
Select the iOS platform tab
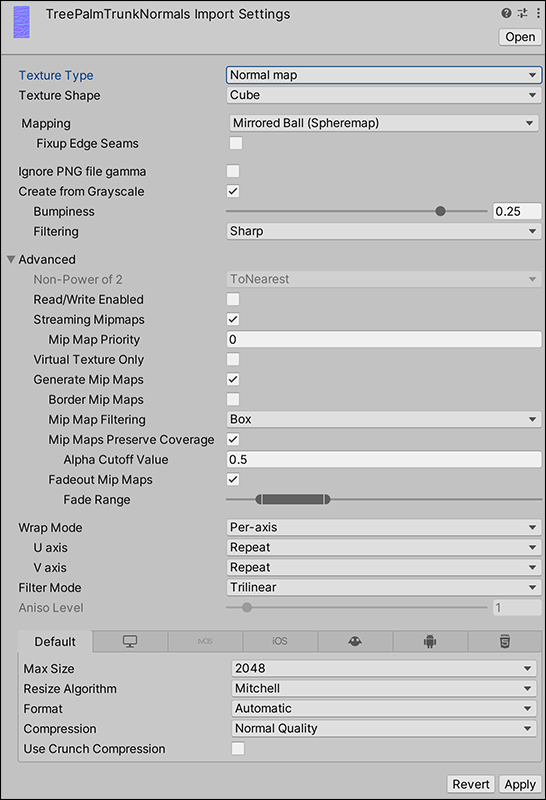click(x=280, y=641)
